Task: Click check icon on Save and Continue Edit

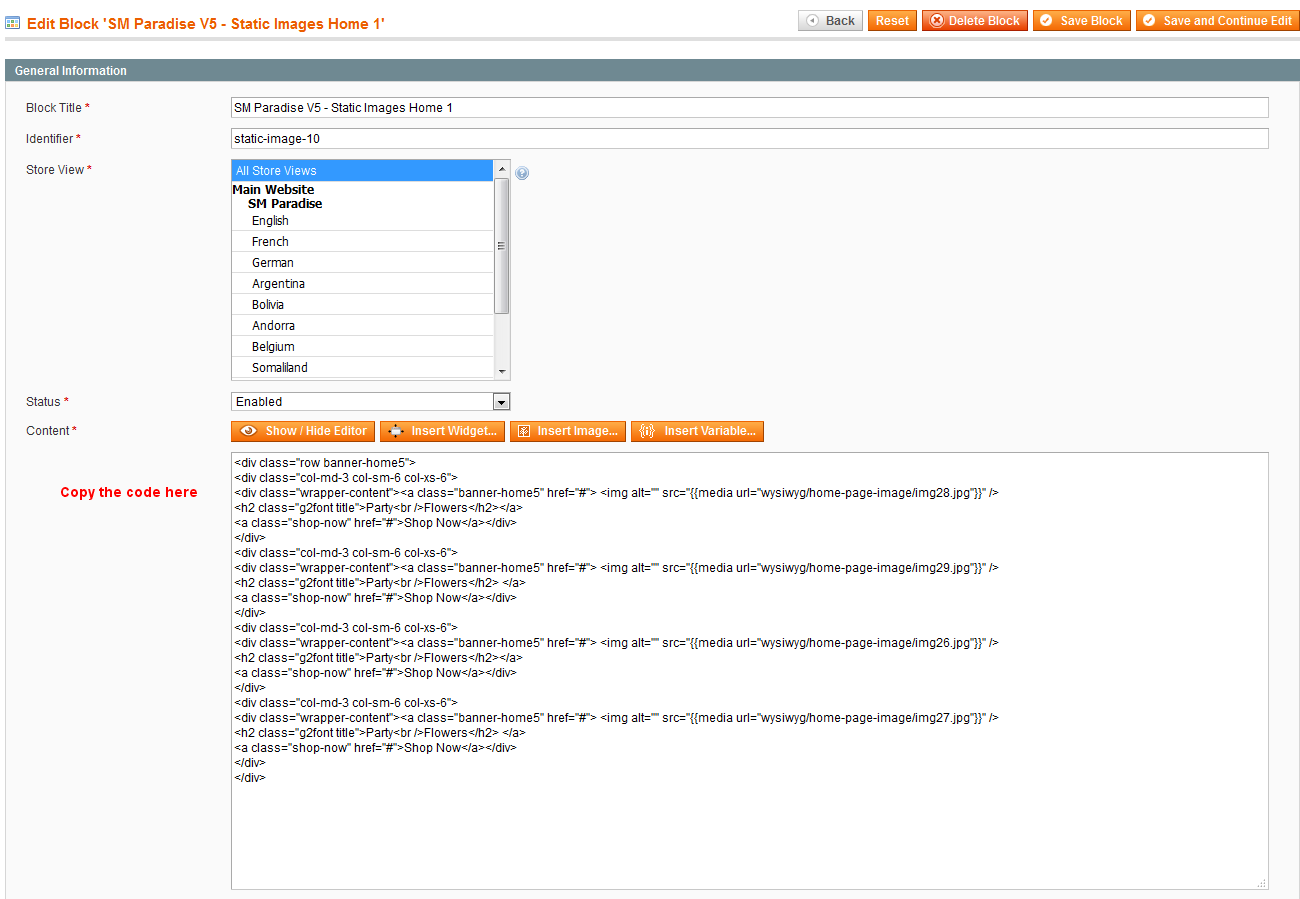Action: (1150, 21)
